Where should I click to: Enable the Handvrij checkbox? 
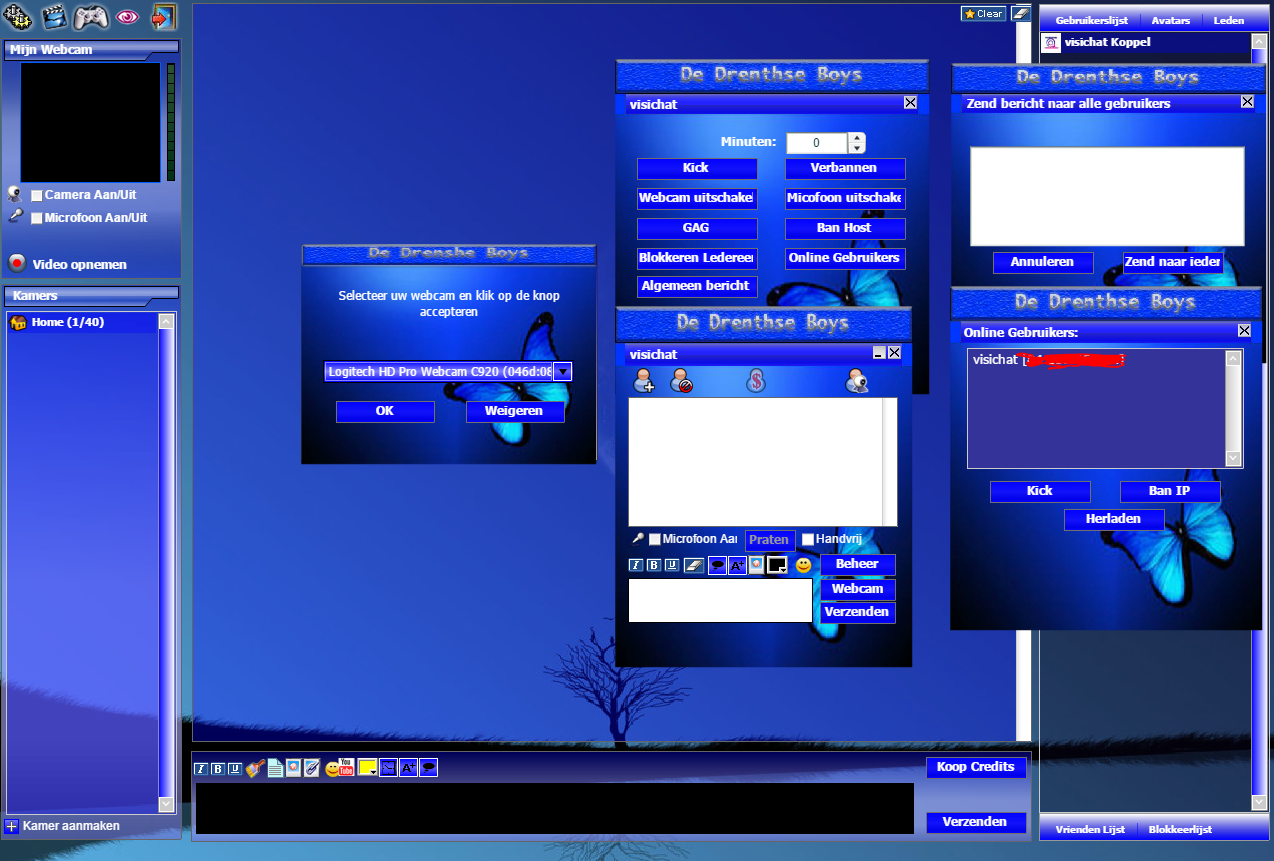pos(808,539)
